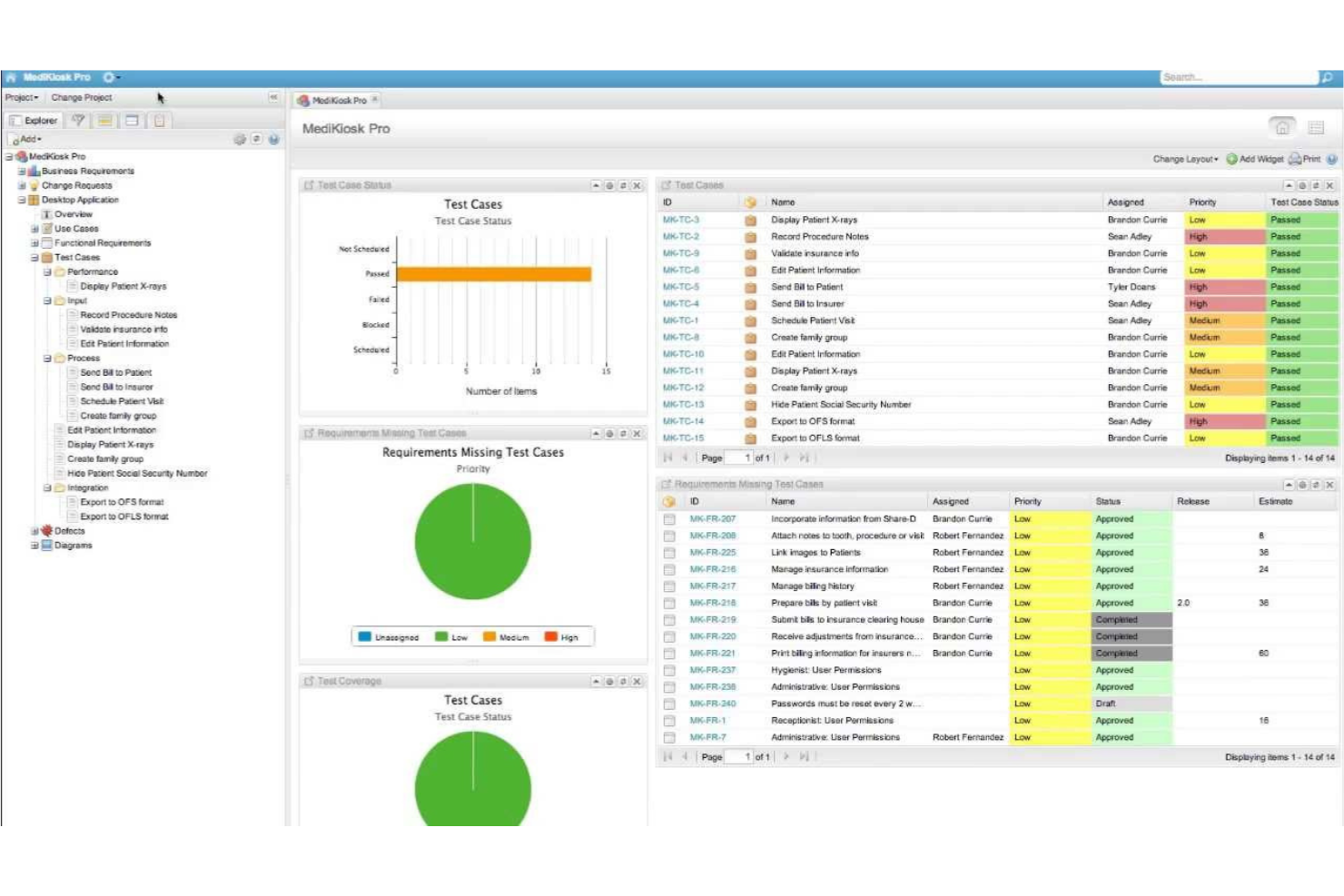This screenshot has width=1344, height=896.
Task: Select the checkbox for MK-FR-240
Action: pos(669,703)
